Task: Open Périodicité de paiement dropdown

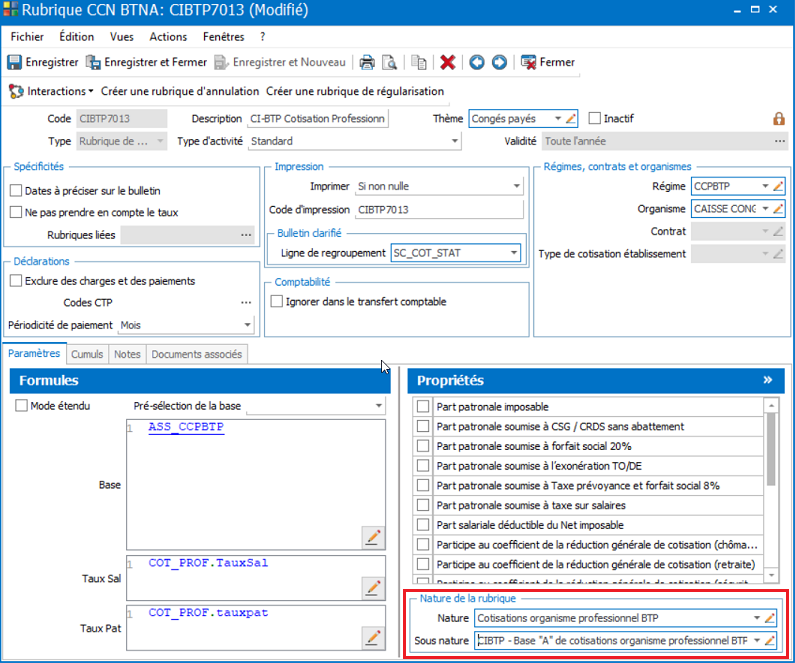Action: pyautogui.click(x=247, y=324)
